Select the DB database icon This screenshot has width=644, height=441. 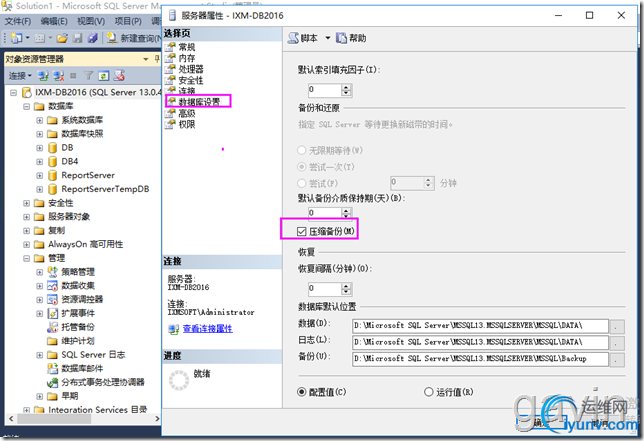click(x=52, y=148)
